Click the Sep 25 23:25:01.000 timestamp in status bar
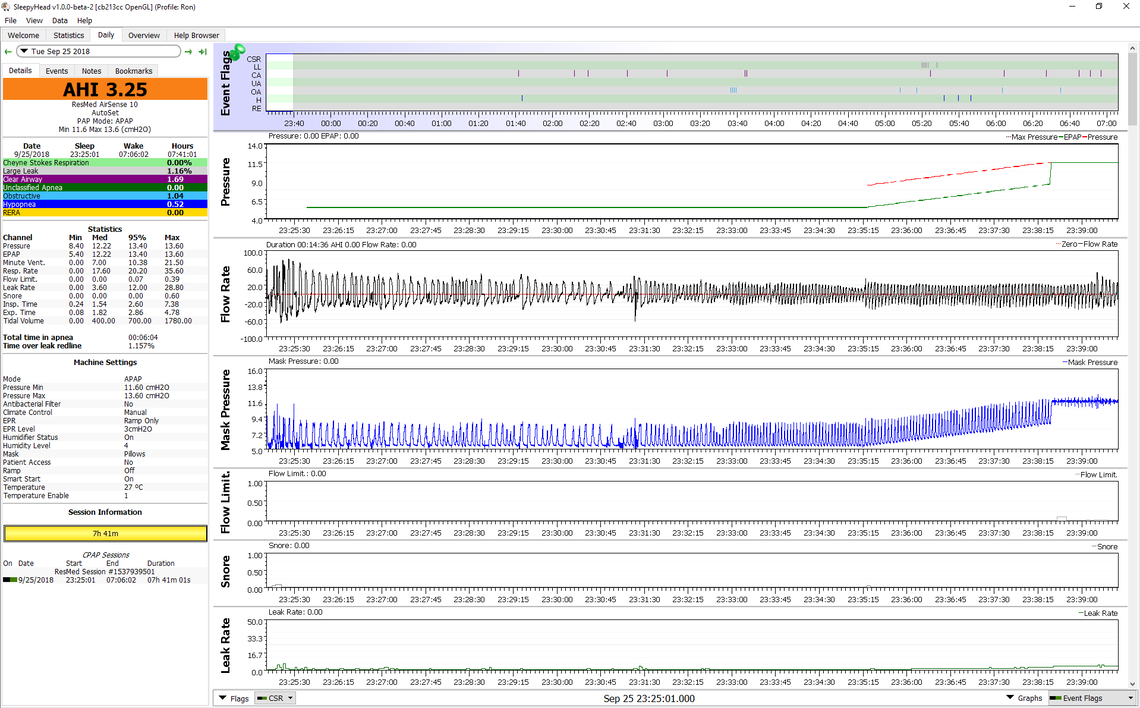This screenshot has height=708, width=1140. (x=649, y=699)
